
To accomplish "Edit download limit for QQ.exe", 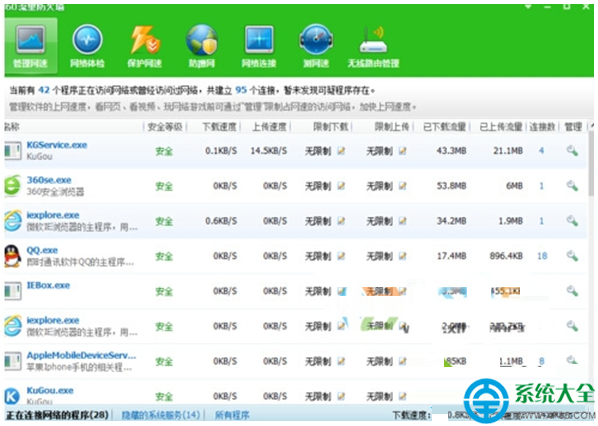I will click(x=341, y=256).
